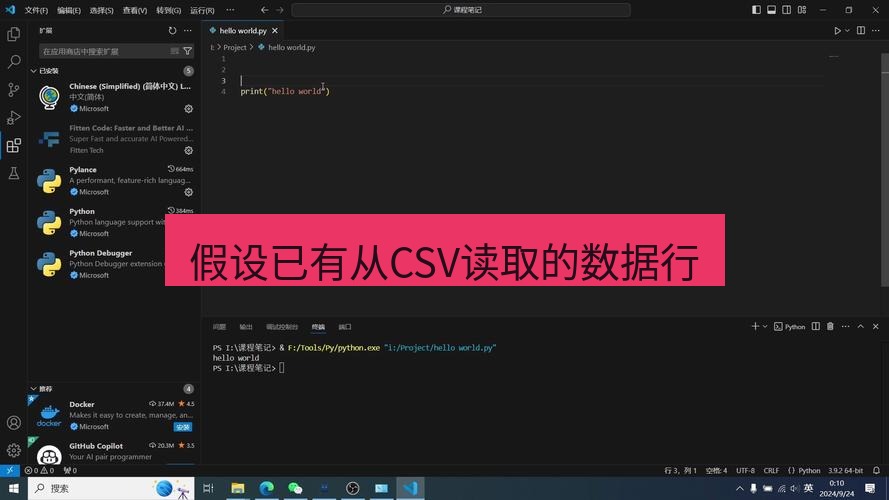Open the Edit menu (编辑)
Viewport: 889px width, 500px height.
69,10
